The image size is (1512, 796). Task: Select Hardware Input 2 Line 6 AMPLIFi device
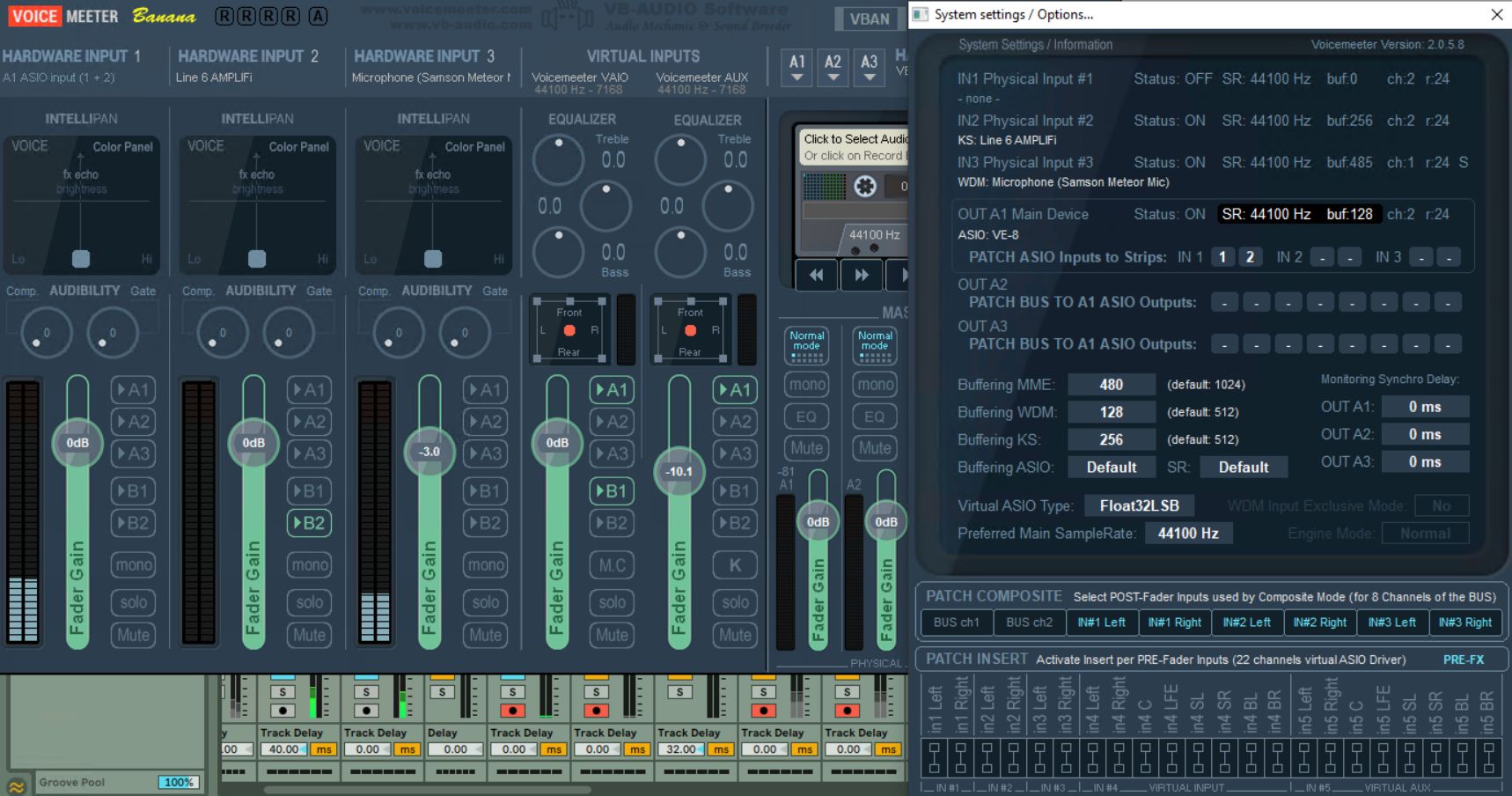click(x=214, y=77)
